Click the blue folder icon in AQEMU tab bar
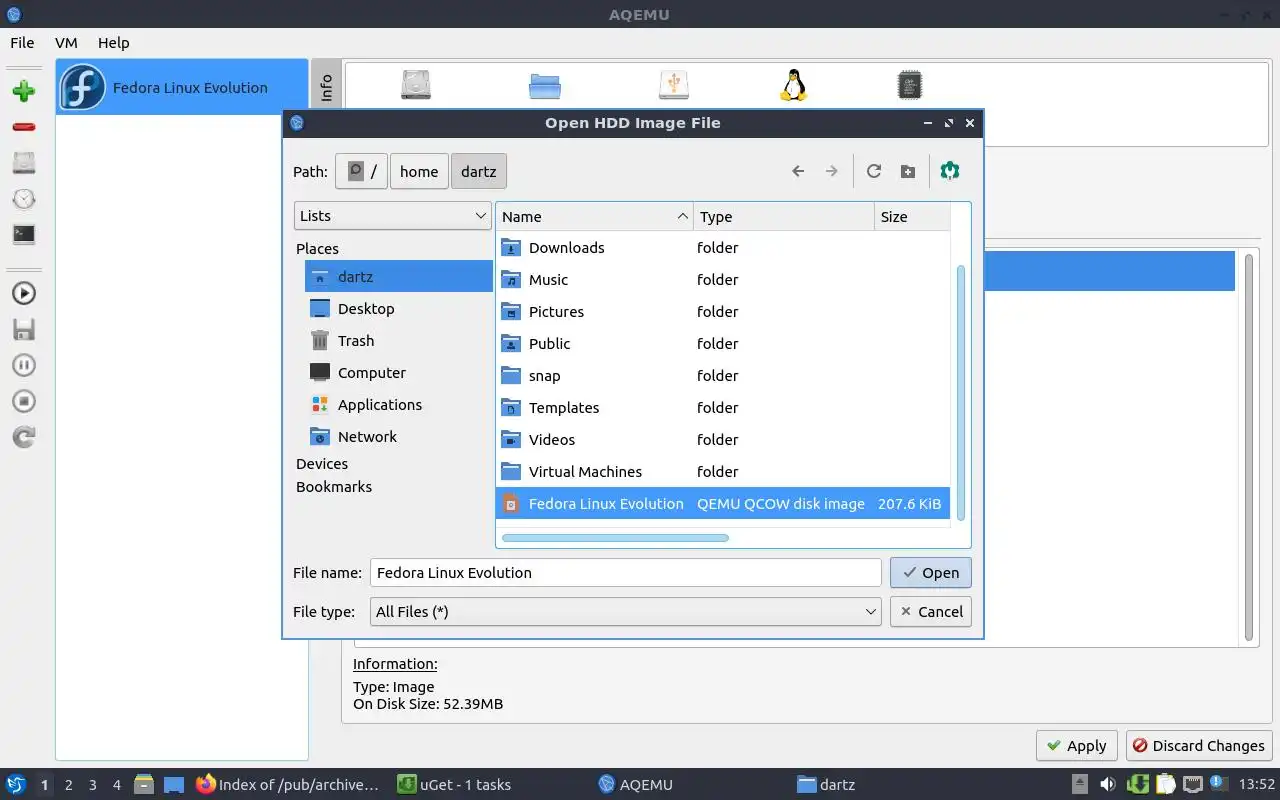 [545, 85]
